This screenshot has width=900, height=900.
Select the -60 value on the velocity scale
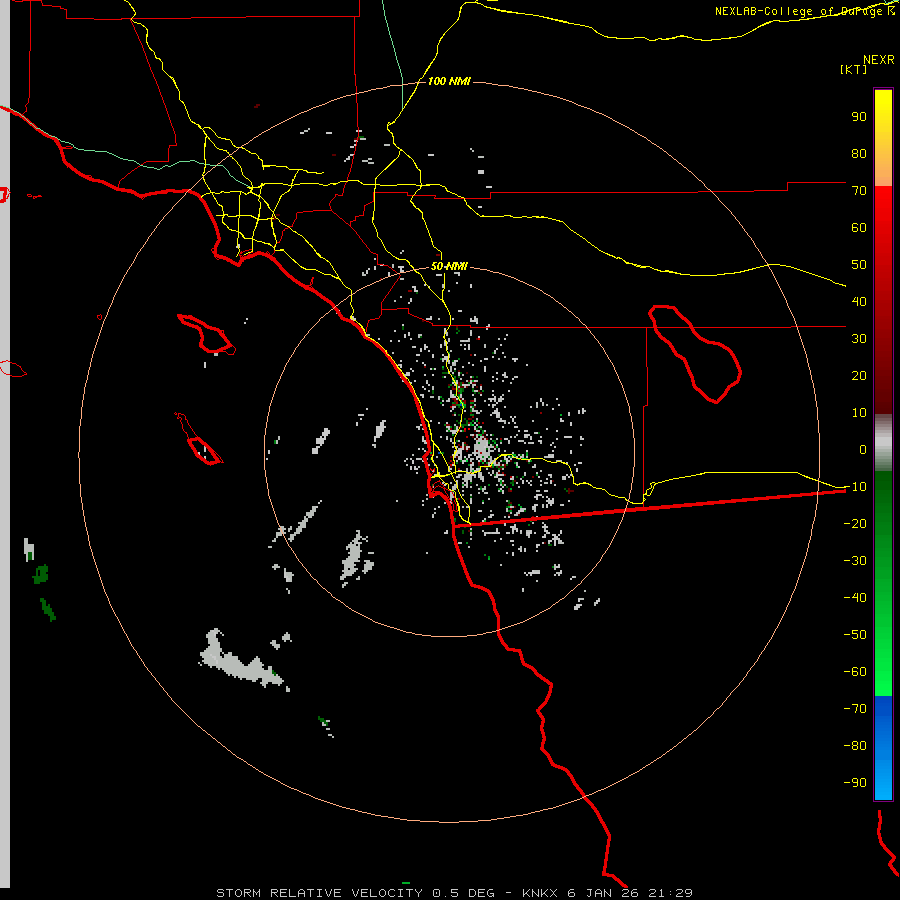click(x=855, y=672)
